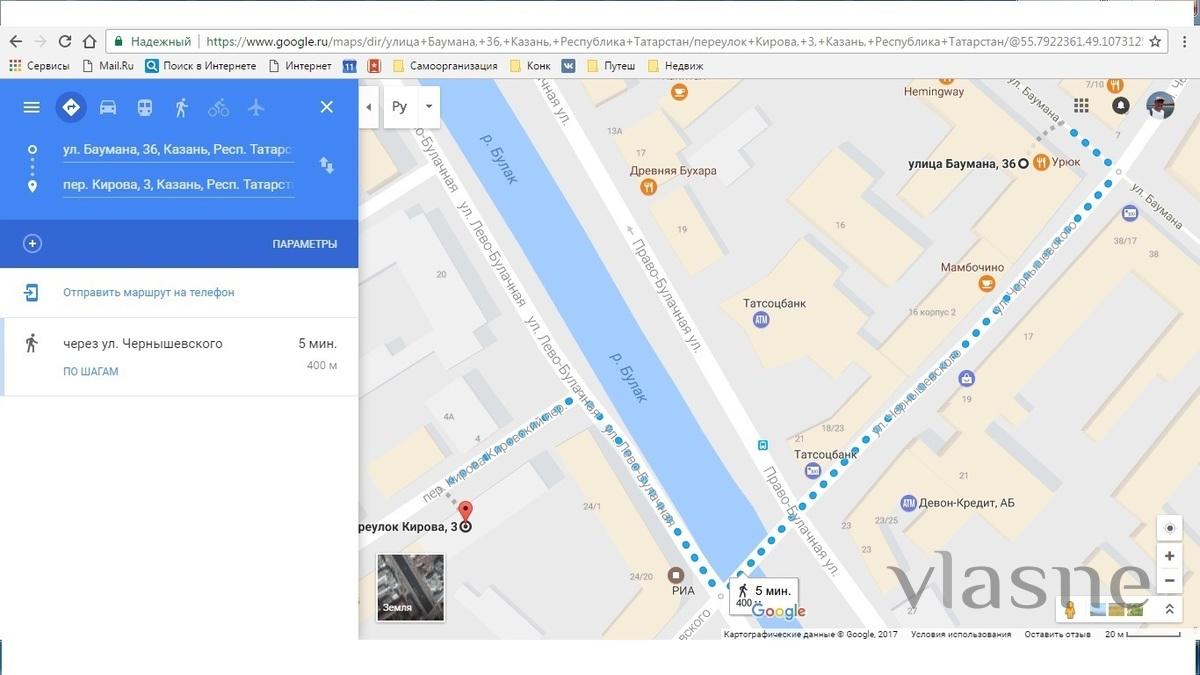Screen dimensions: 1200x675
Task: Select public transit travel mode
Action: pyautogui.click(x=145, y=107)
